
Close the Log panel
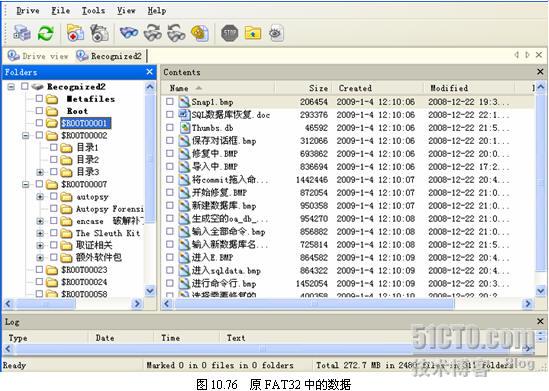coord(540,321)
